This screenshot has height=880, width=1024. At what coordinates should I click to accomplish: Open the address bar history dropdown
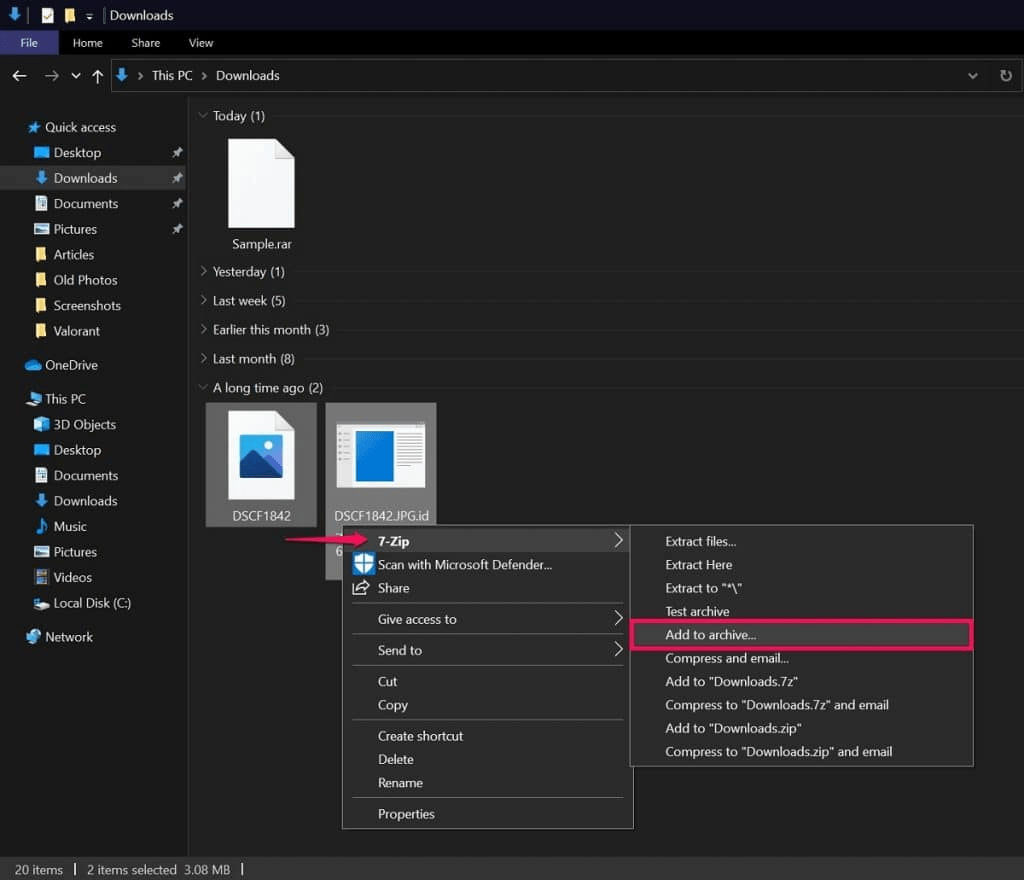point(972,76)
